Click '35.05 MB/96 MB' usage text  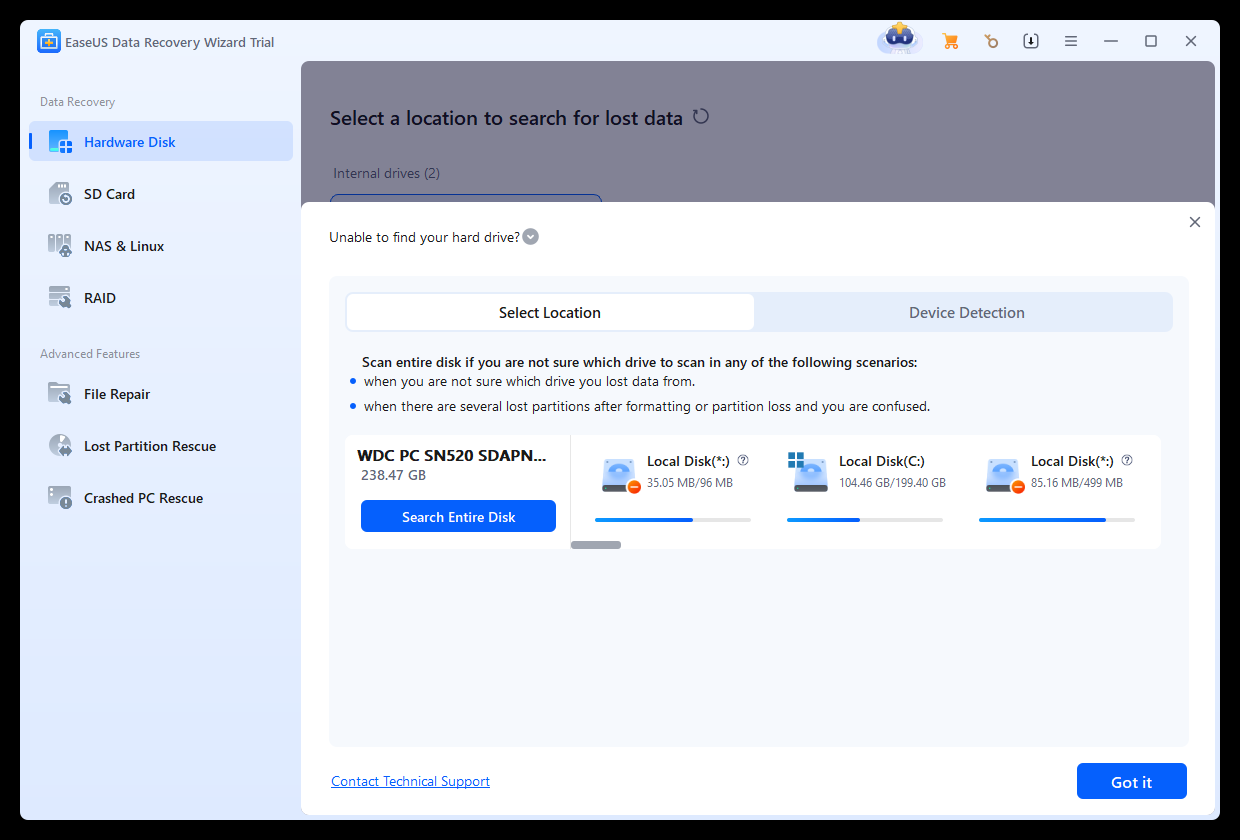point(690,483)
